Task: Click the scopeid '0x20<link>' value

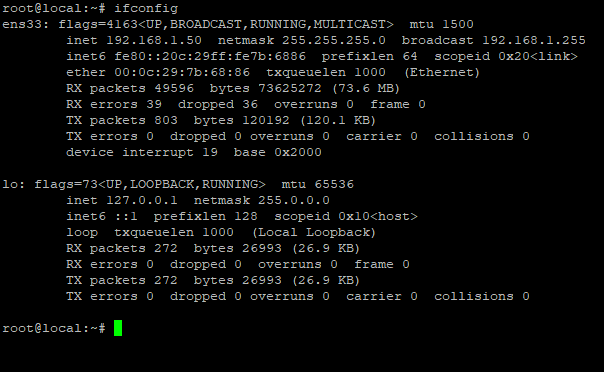Action: [x=538, y=56]
